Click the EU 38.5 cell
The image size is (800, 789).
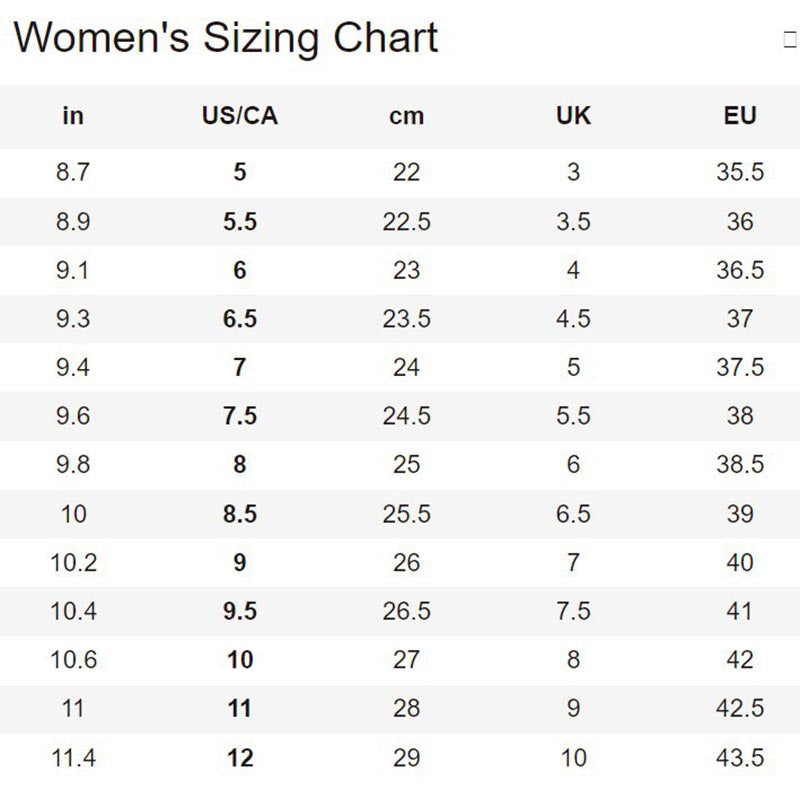click(740, 465)
